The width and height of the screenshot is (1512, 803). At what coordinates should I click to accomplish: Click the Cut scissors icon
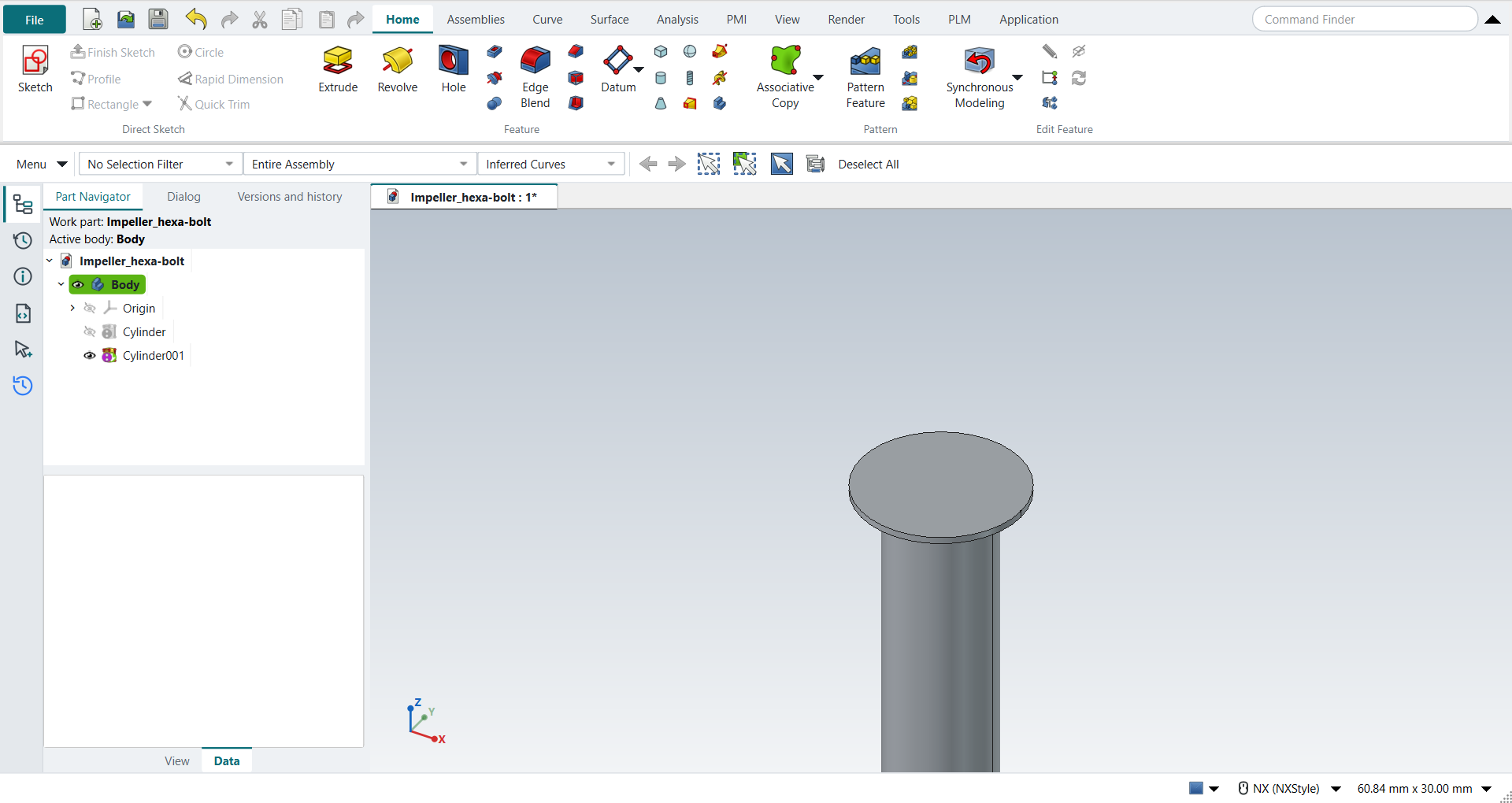pyautogui.click(x=260, y=20)
